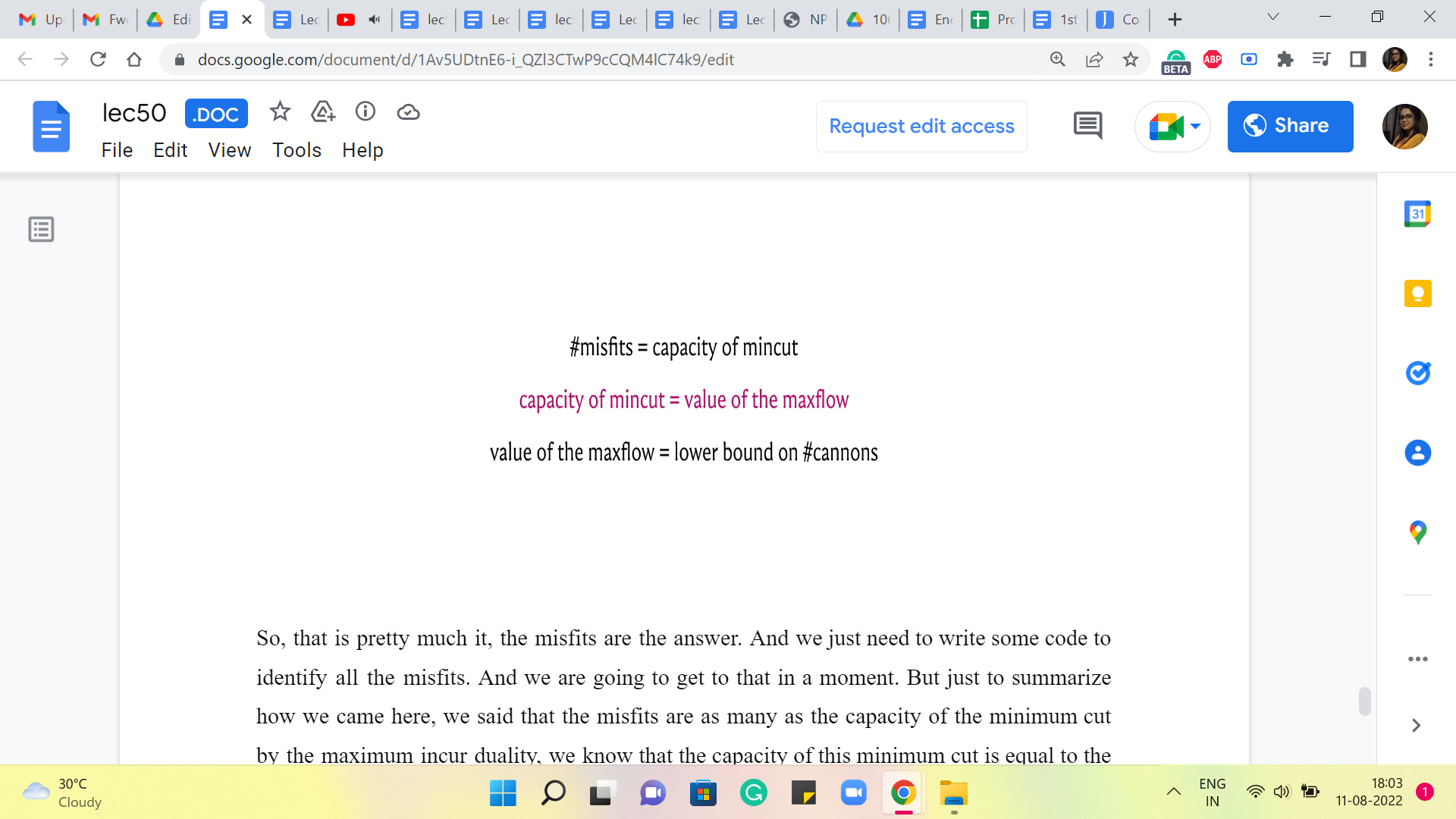Hide the side panel chevron

click(1415, 725)
